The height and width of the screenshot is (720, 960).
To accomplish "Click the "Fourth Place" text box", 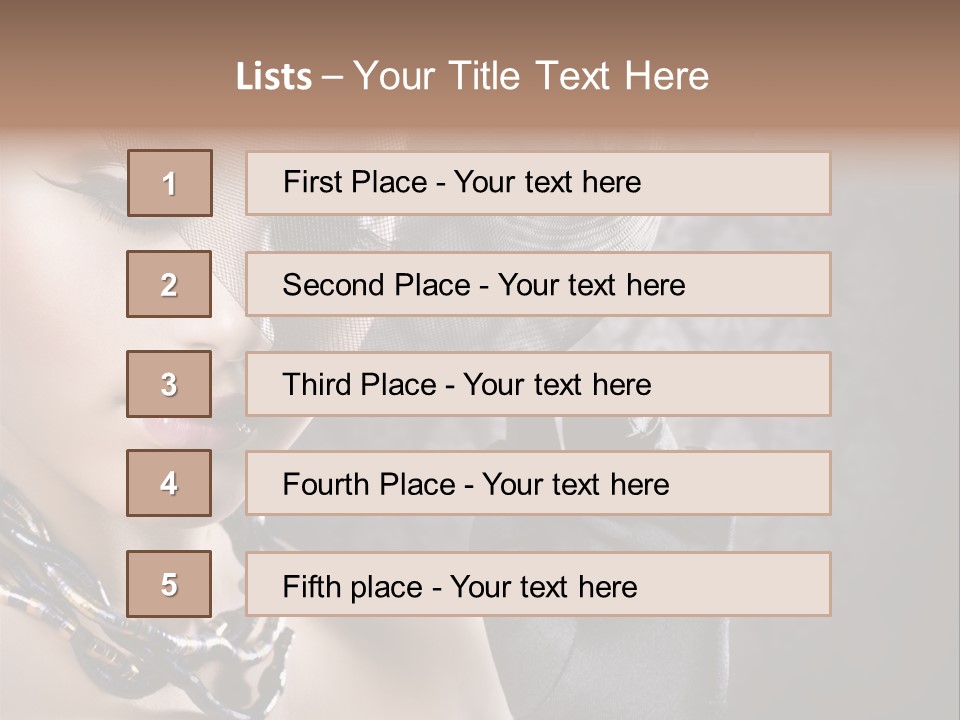I will [538, 484].
